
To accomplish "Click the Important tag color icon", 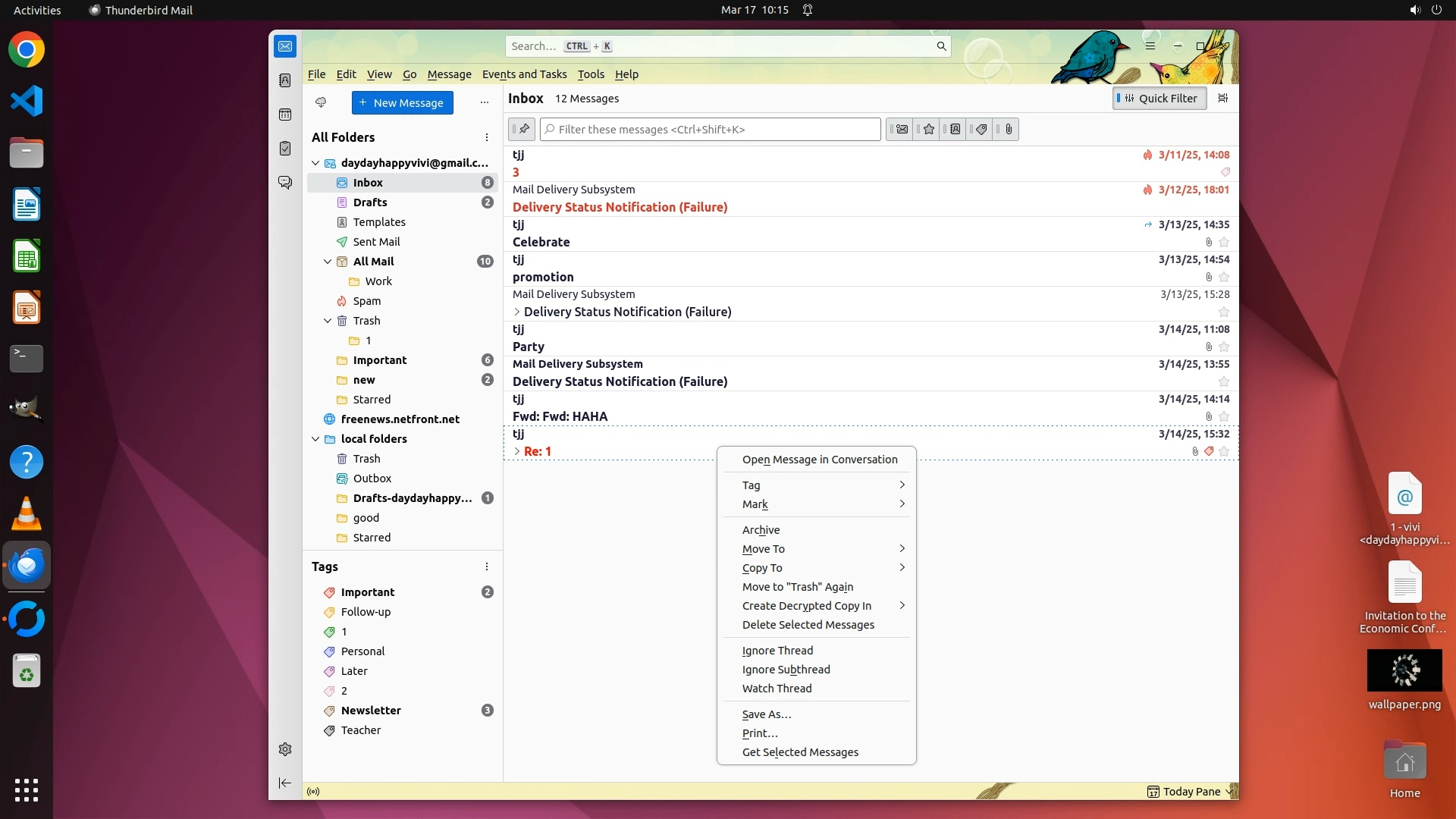I will (329, 592).
